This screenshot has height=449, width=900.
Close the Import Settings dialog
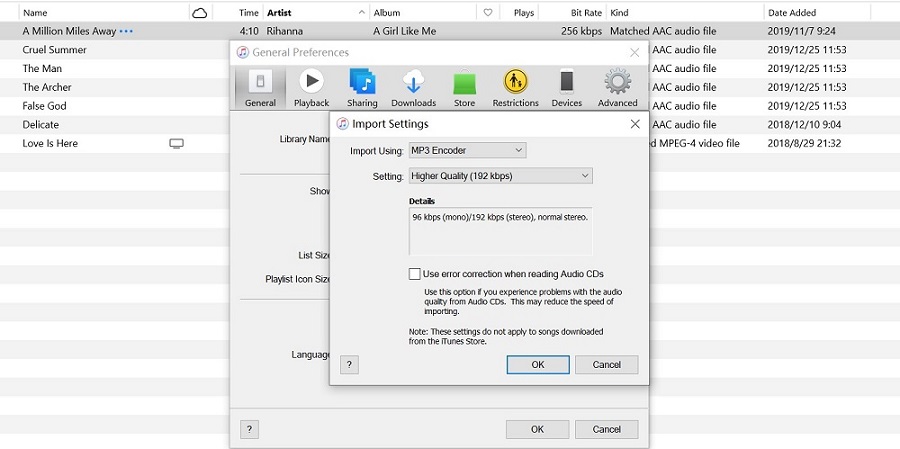[634, 124]
